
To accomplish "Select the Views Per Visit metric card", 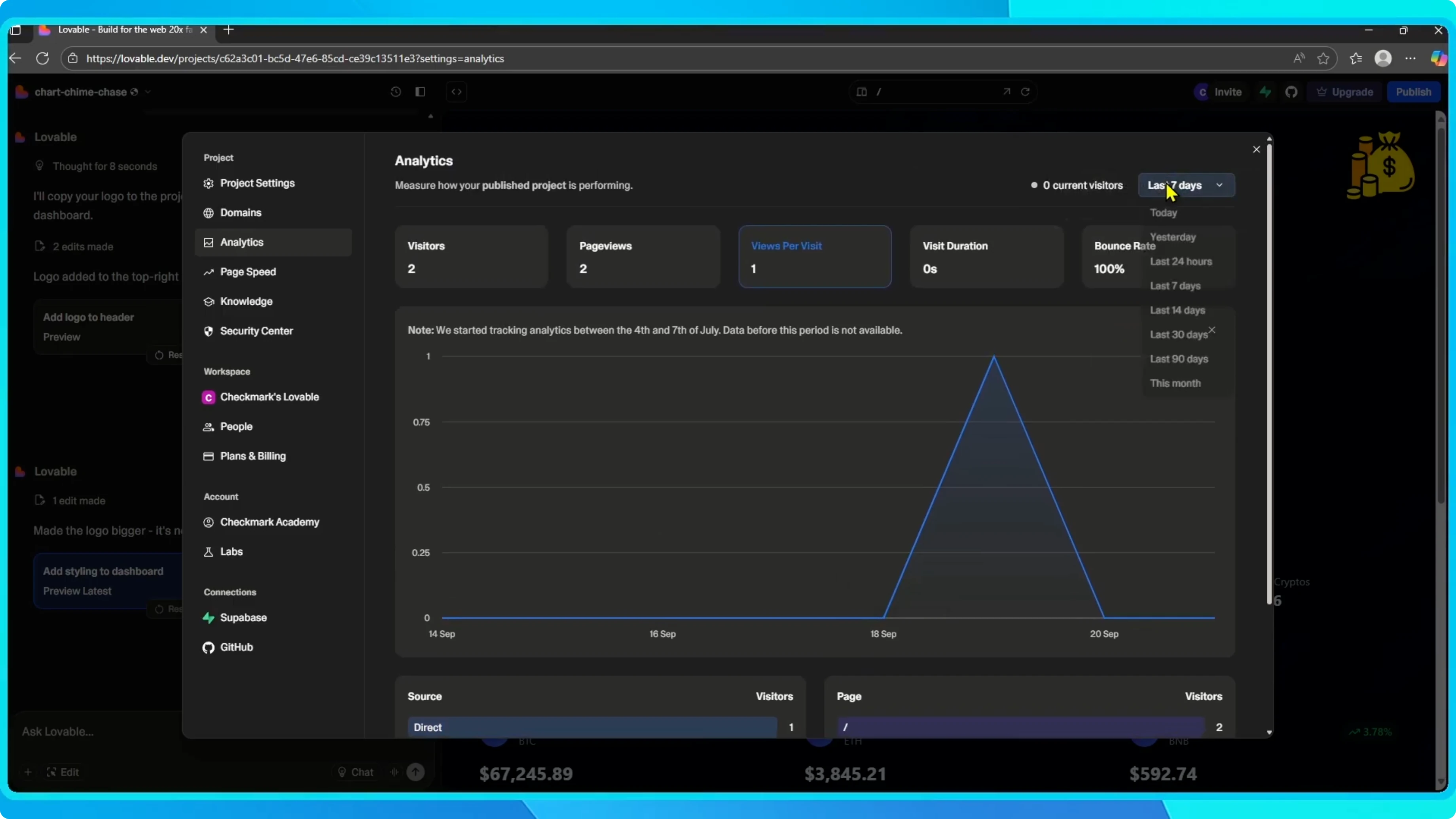I will (815, 257).
